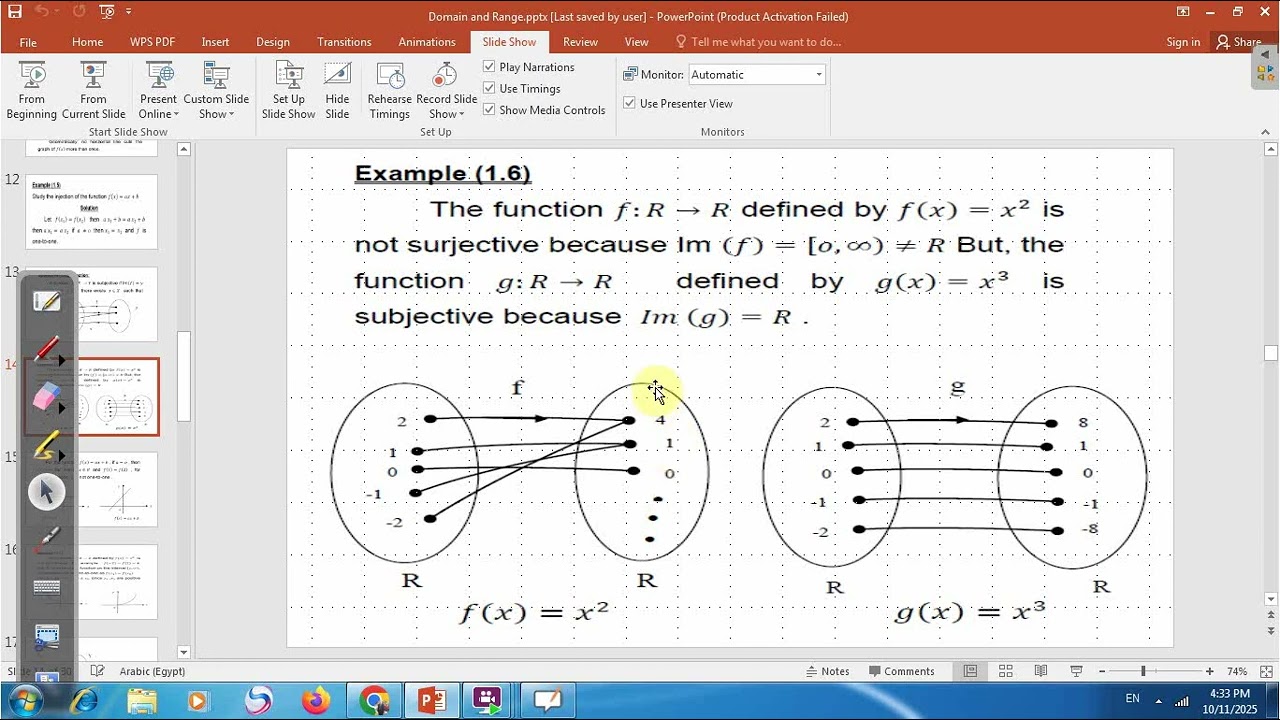Click the Comments button in status bar

point(901,671)
